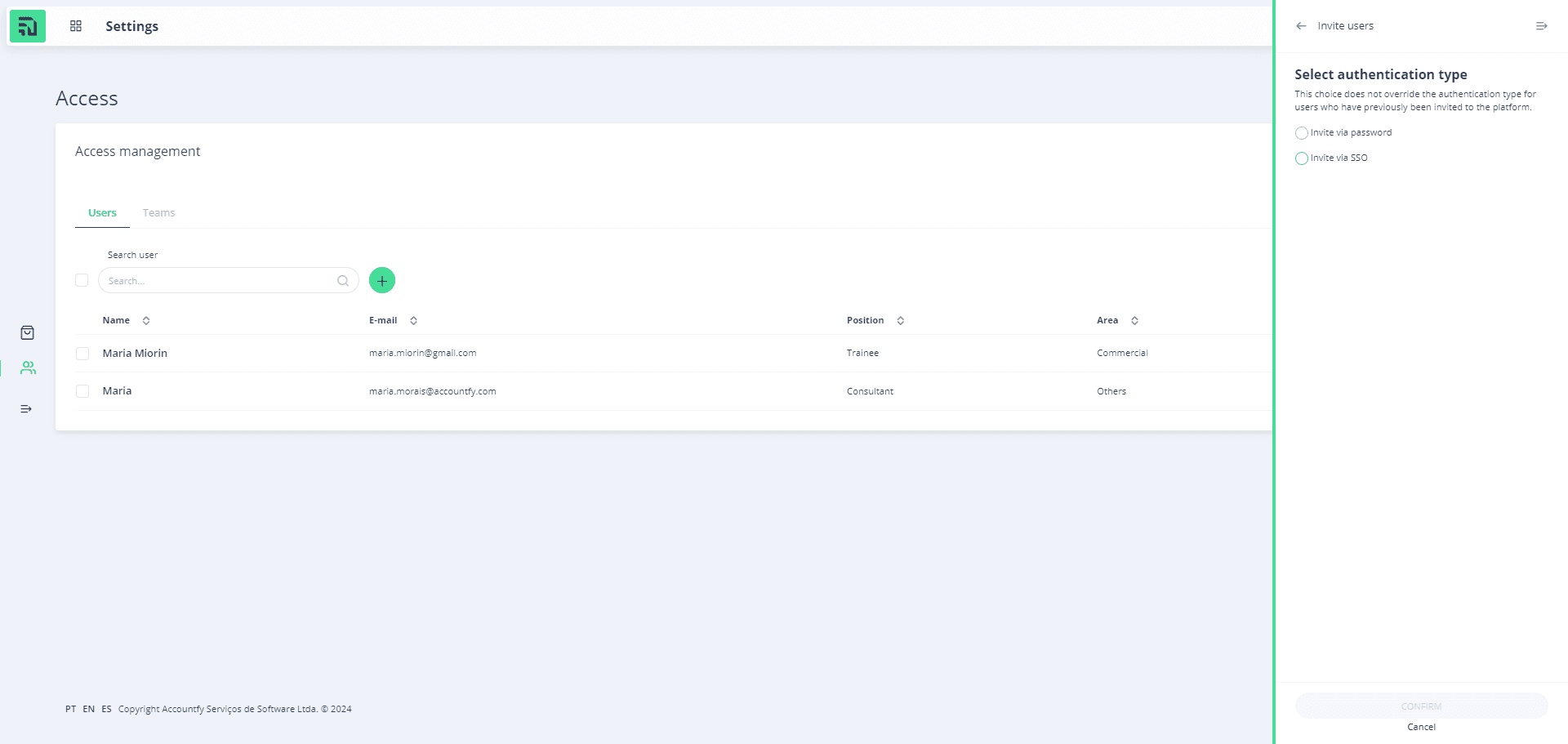Focus the Search user input field

click(x=229, y=280)
